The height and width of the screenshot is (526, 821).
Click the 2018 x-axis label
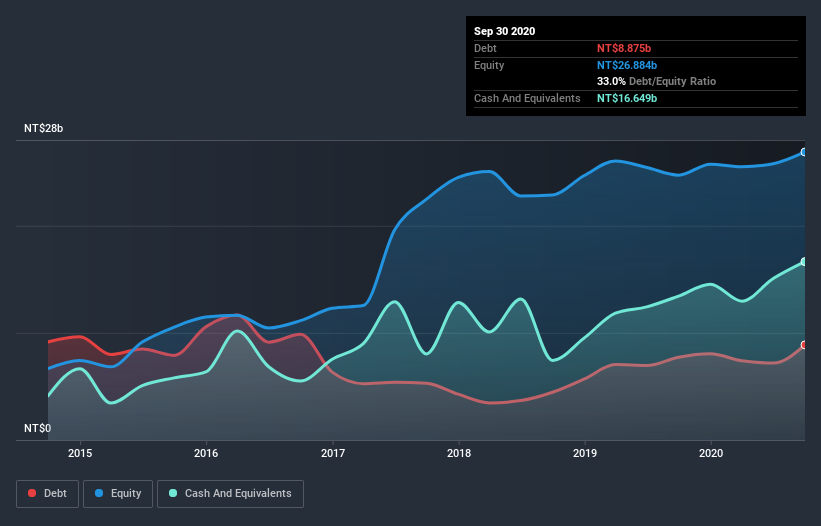click(x=459, y=453)
